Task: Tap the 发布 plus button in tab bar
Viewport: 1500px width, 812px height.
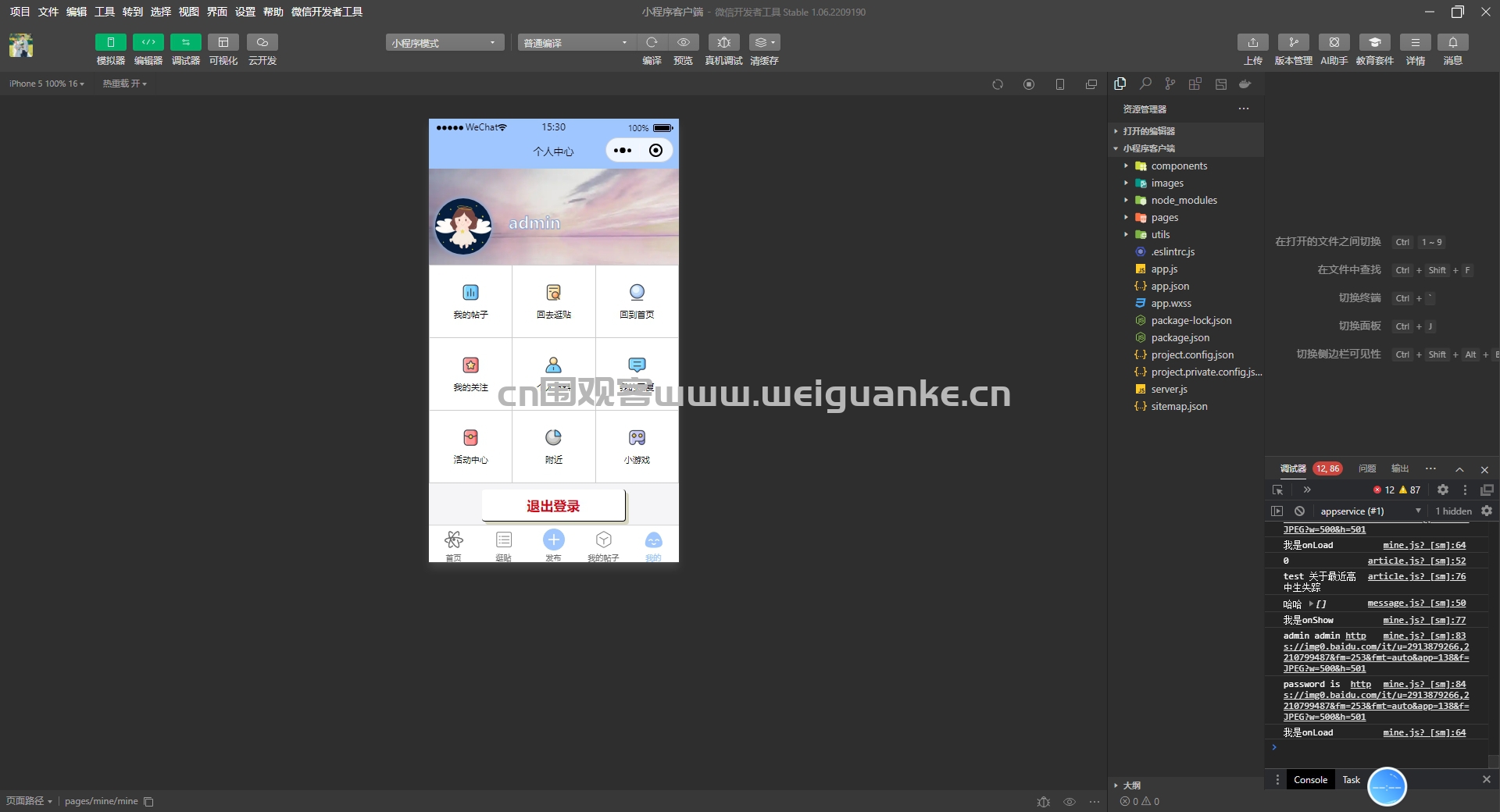Action: point(553,544)
